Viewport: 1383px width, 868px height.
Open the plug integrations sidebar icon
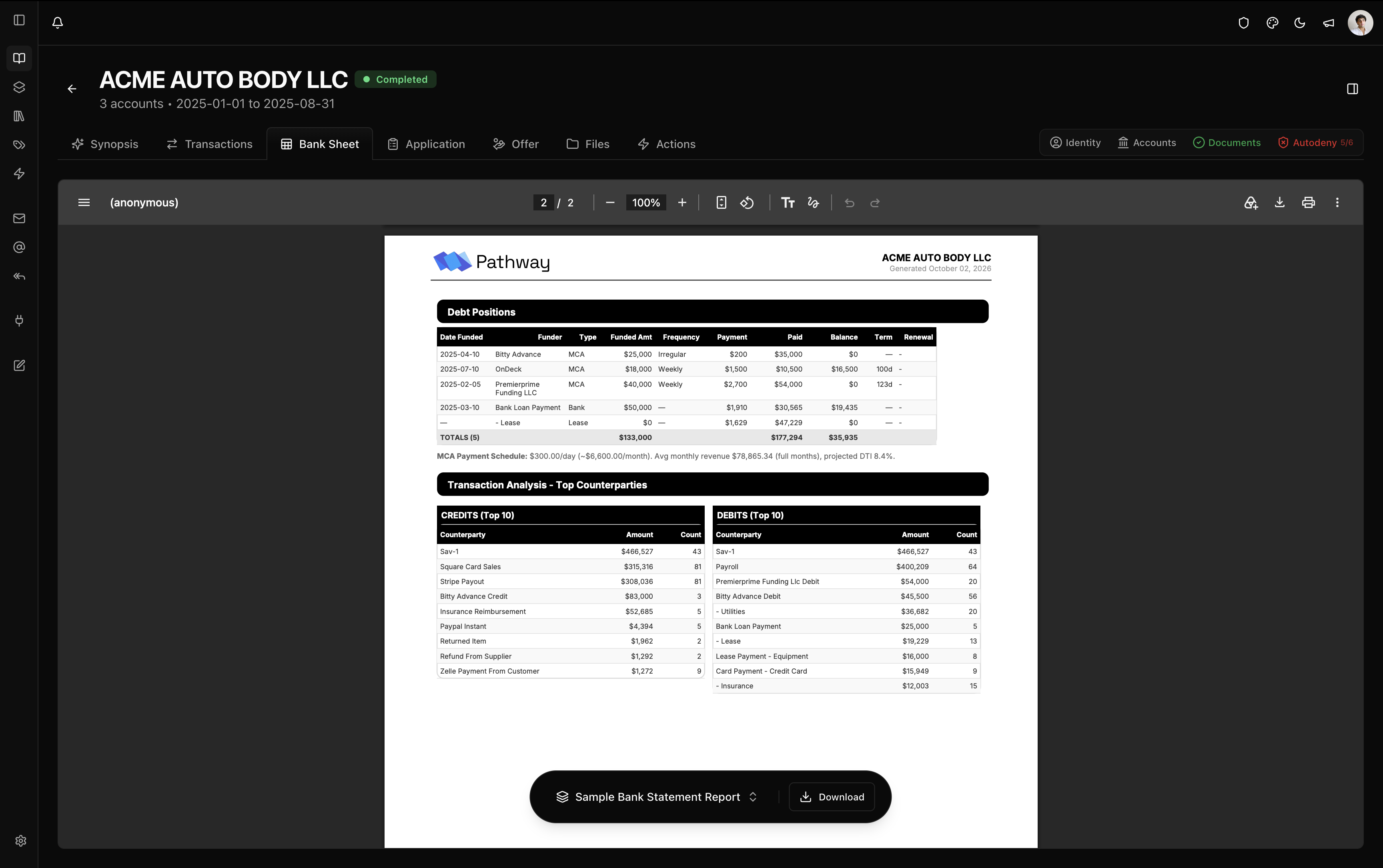[19, 320]
